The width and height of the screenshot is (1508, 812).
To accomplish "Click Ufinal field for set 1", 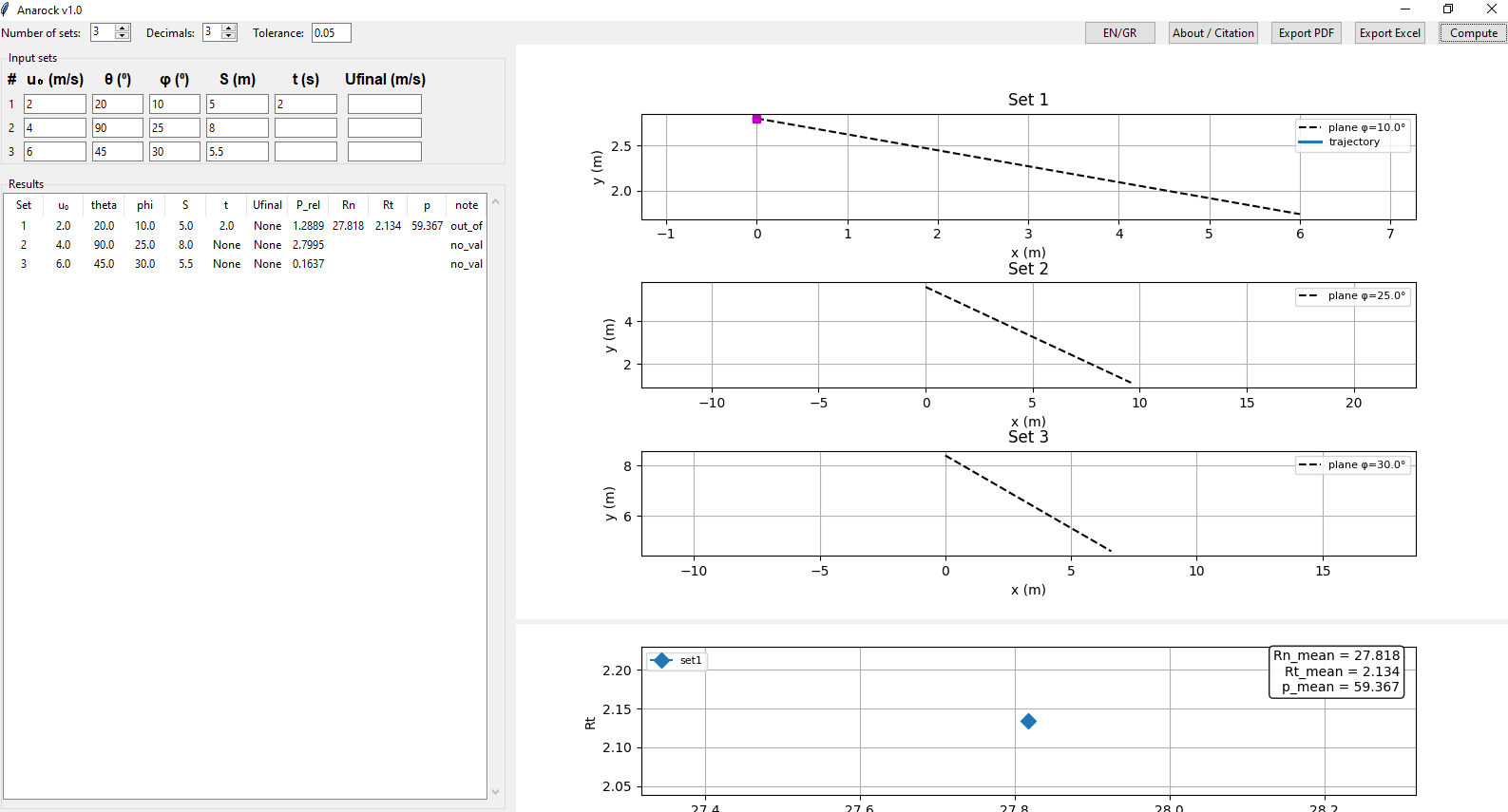I will point(385,104).
